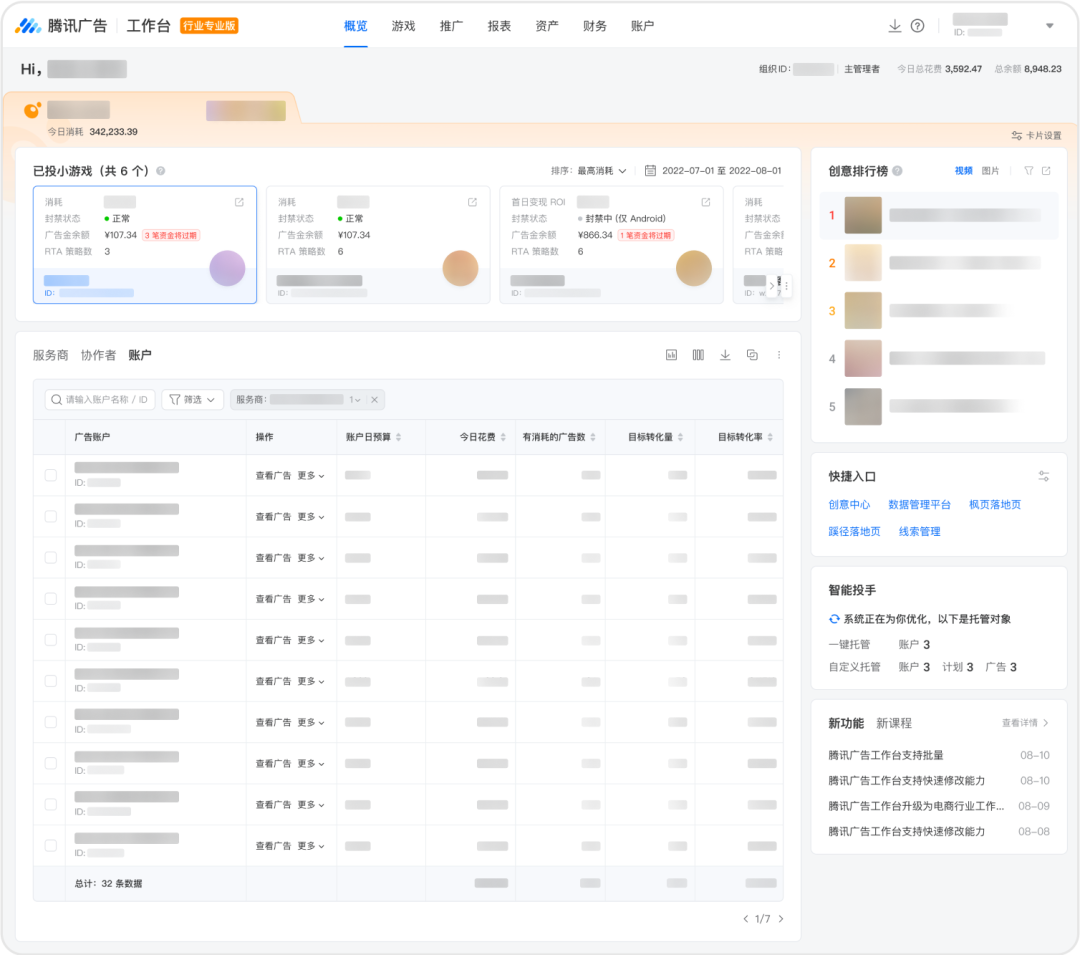This screenshot has height=955, width=1080.
Task: Click help icon beside 创意排行榜
Action: [x=897, y=171]
